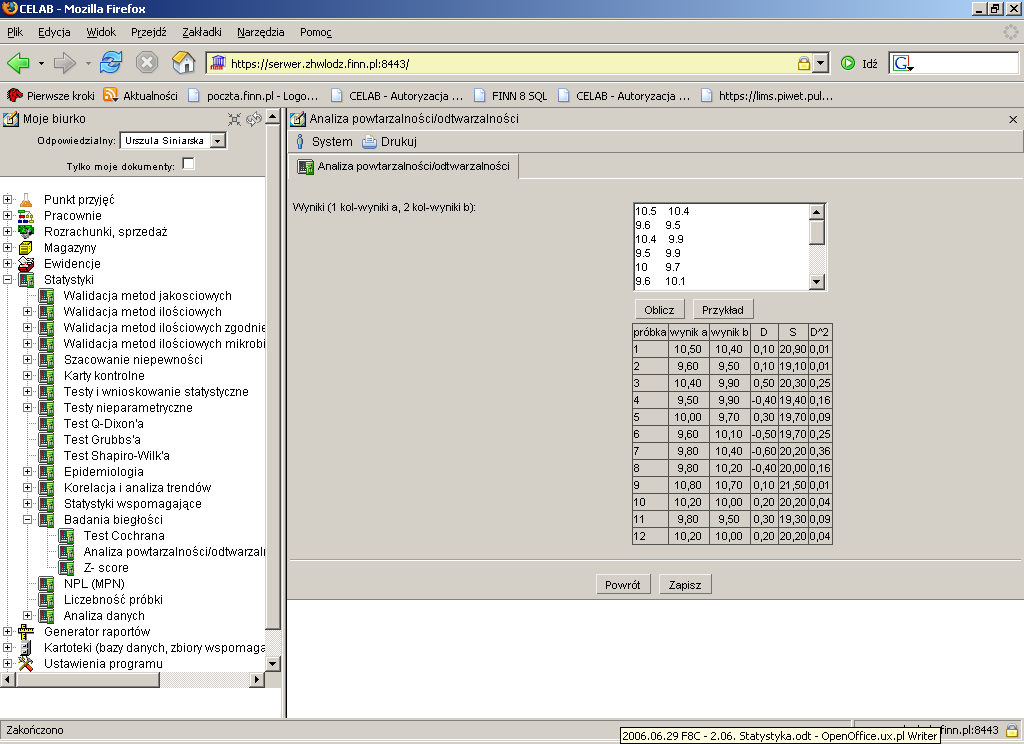Open the Aktualności RSS feed bookmark
This screenshot has height=744, width=1024.
click(x=140, y=95)
